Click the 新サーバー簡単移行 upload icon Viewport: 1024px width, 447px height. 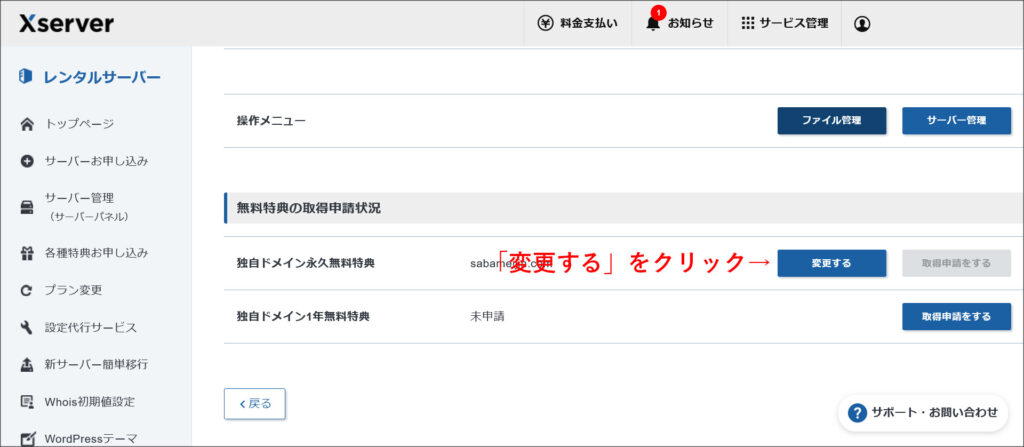(27, 365)
